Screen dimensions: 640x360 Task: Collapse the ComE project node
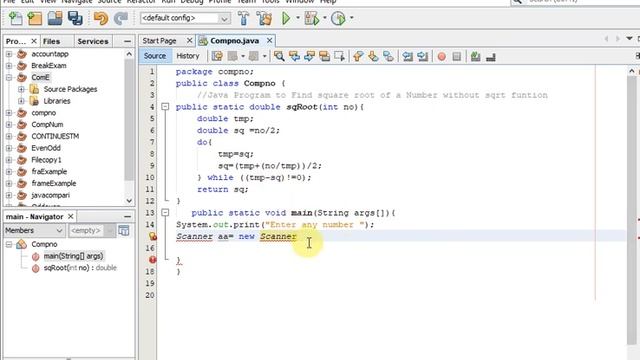(x=9, y=77)
